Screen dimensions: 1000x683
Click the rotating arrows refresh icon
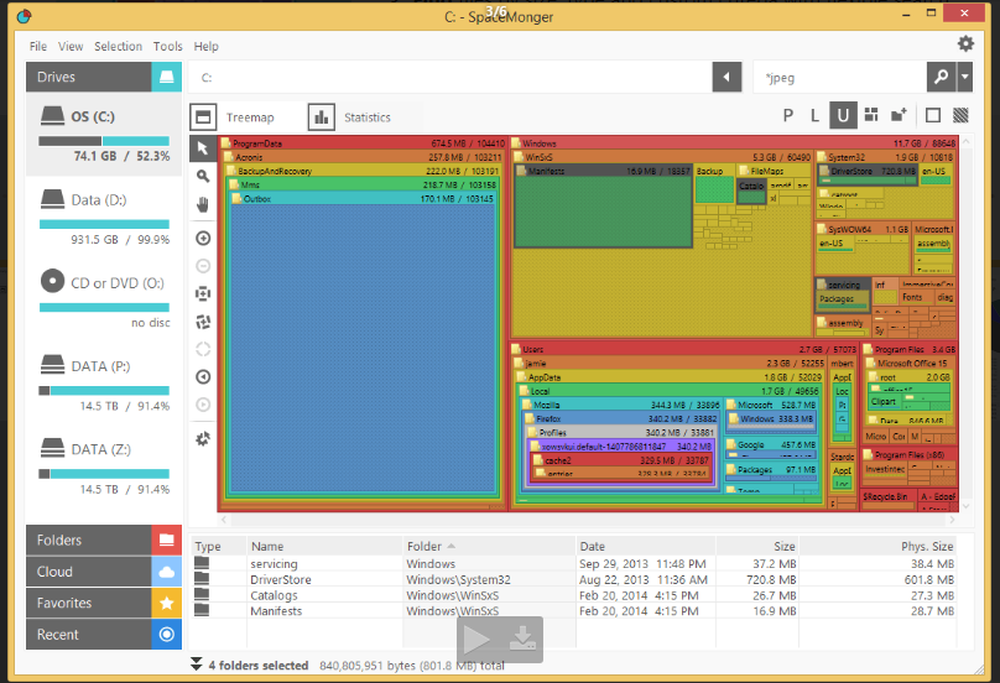tap(203, 321)
